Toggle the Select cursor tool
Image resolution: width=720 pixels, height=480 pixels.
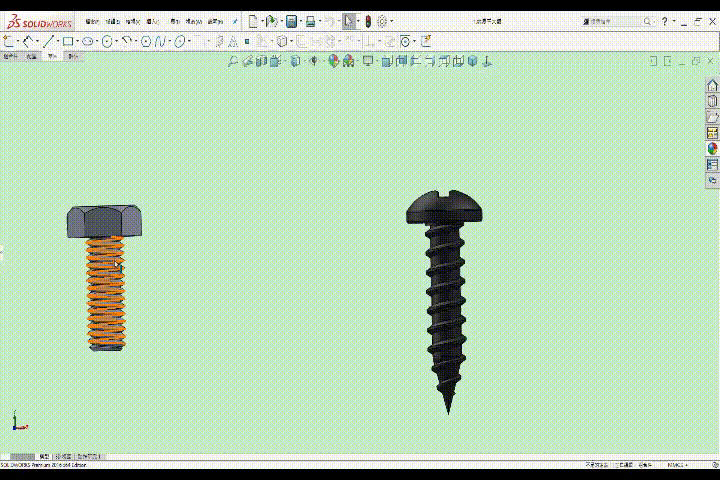348,21
